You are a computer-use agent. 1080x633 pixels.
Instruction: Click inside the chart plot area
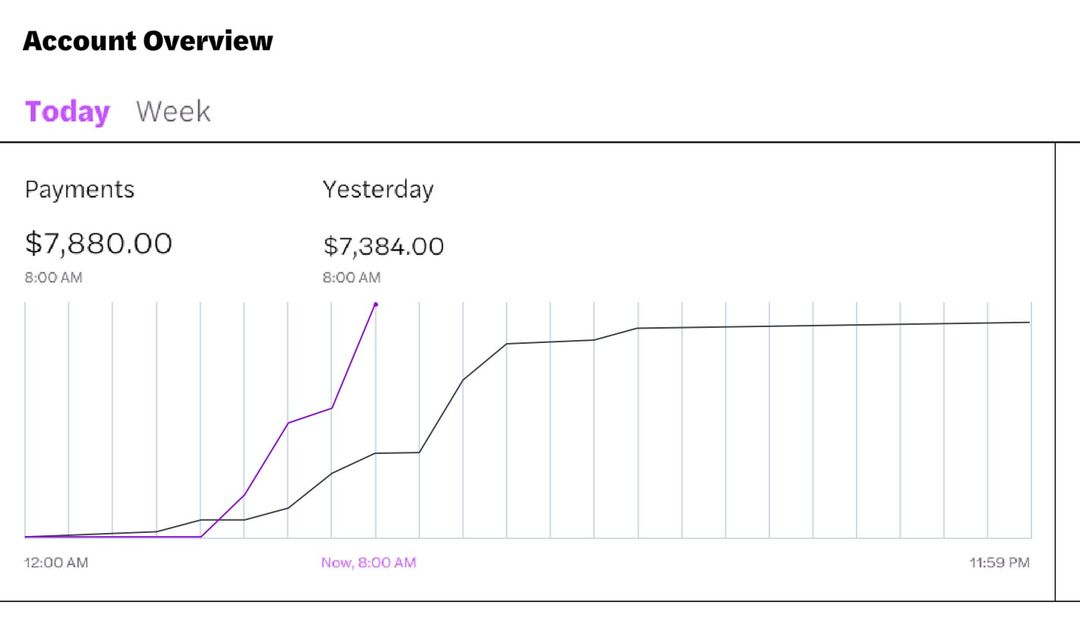[x=600, y=430]
